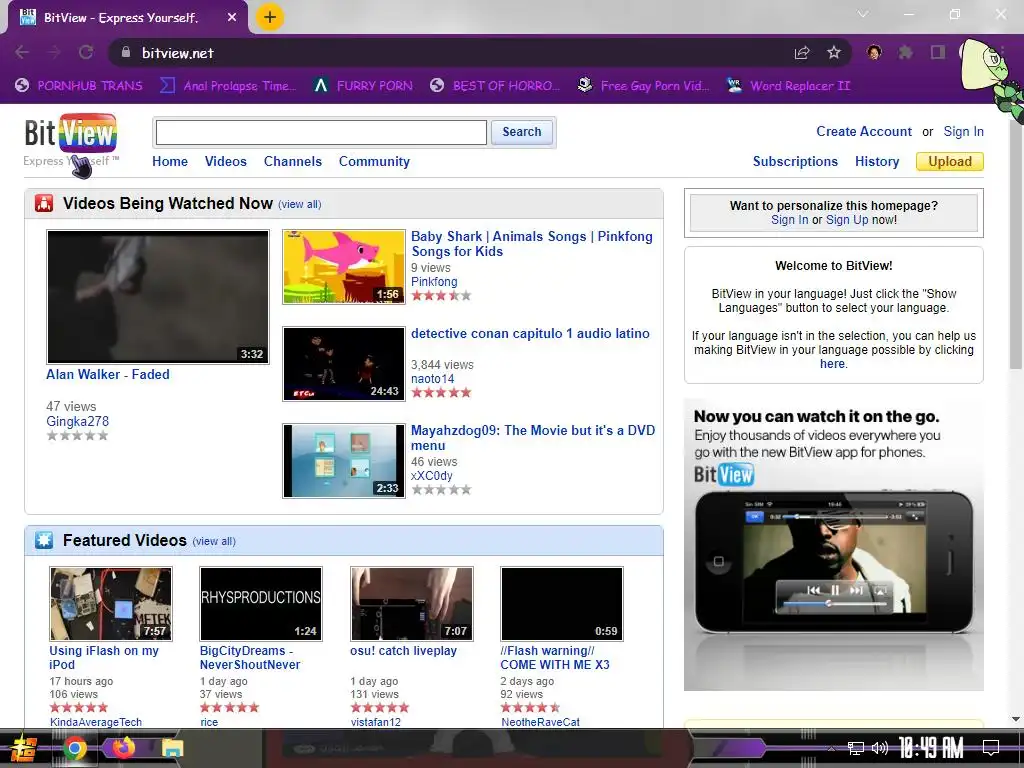Open the Community nav section
Image resolution: width=1024 pixels, height=768 pixels.
(374, 161)
